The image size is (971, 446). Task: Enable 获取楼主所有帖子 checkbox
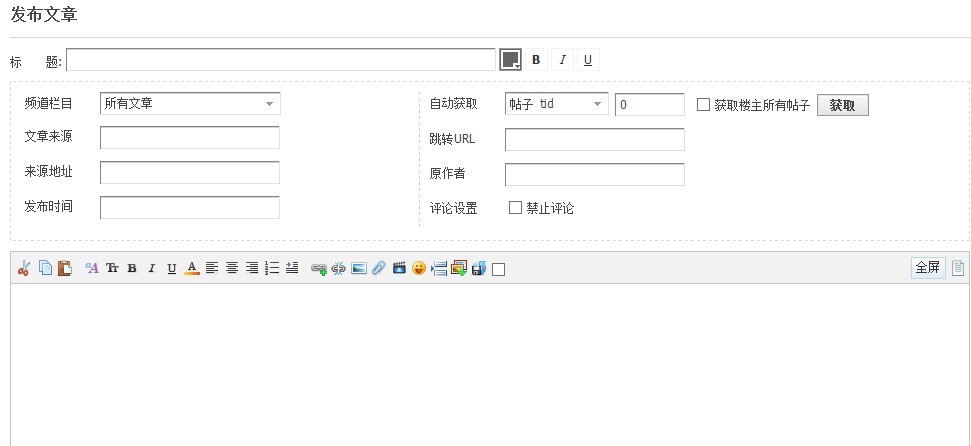point(703,105)
